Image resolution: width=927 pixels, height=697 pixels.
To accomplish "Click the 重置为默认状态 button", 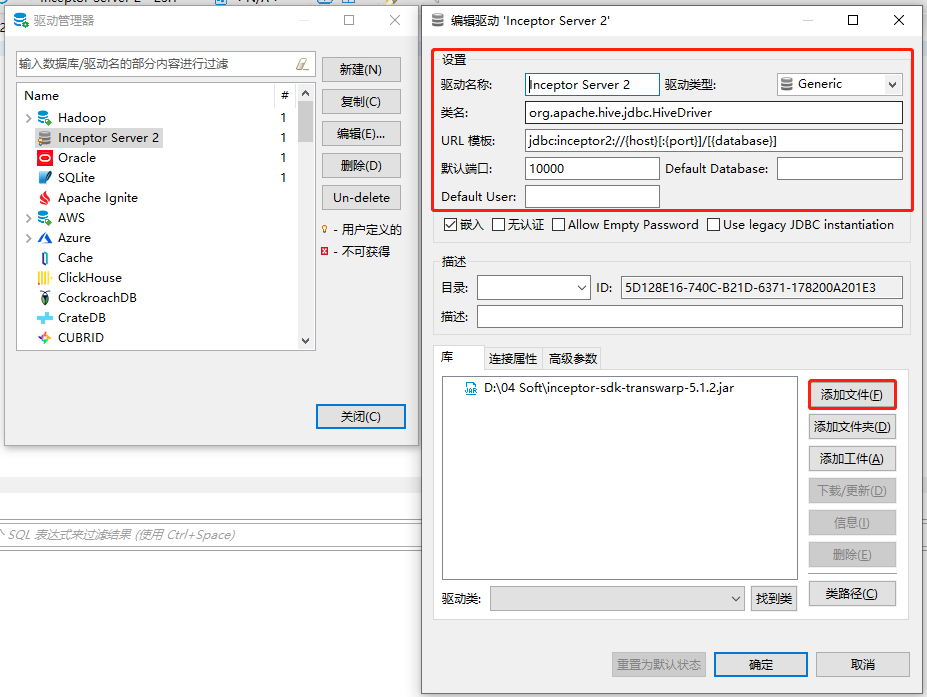I will 659,664.
